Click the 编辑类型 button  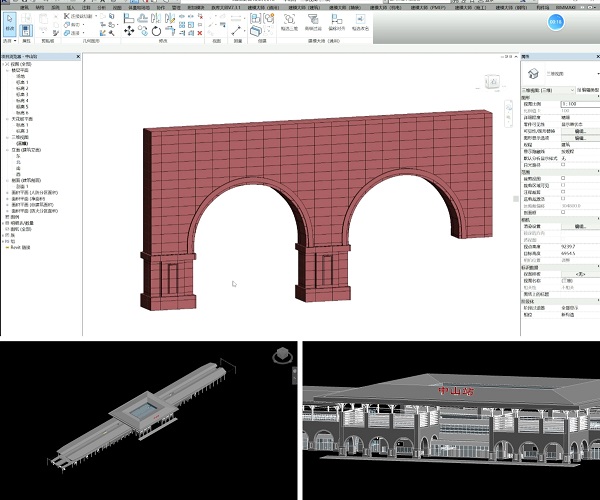(x=589, y=90)
